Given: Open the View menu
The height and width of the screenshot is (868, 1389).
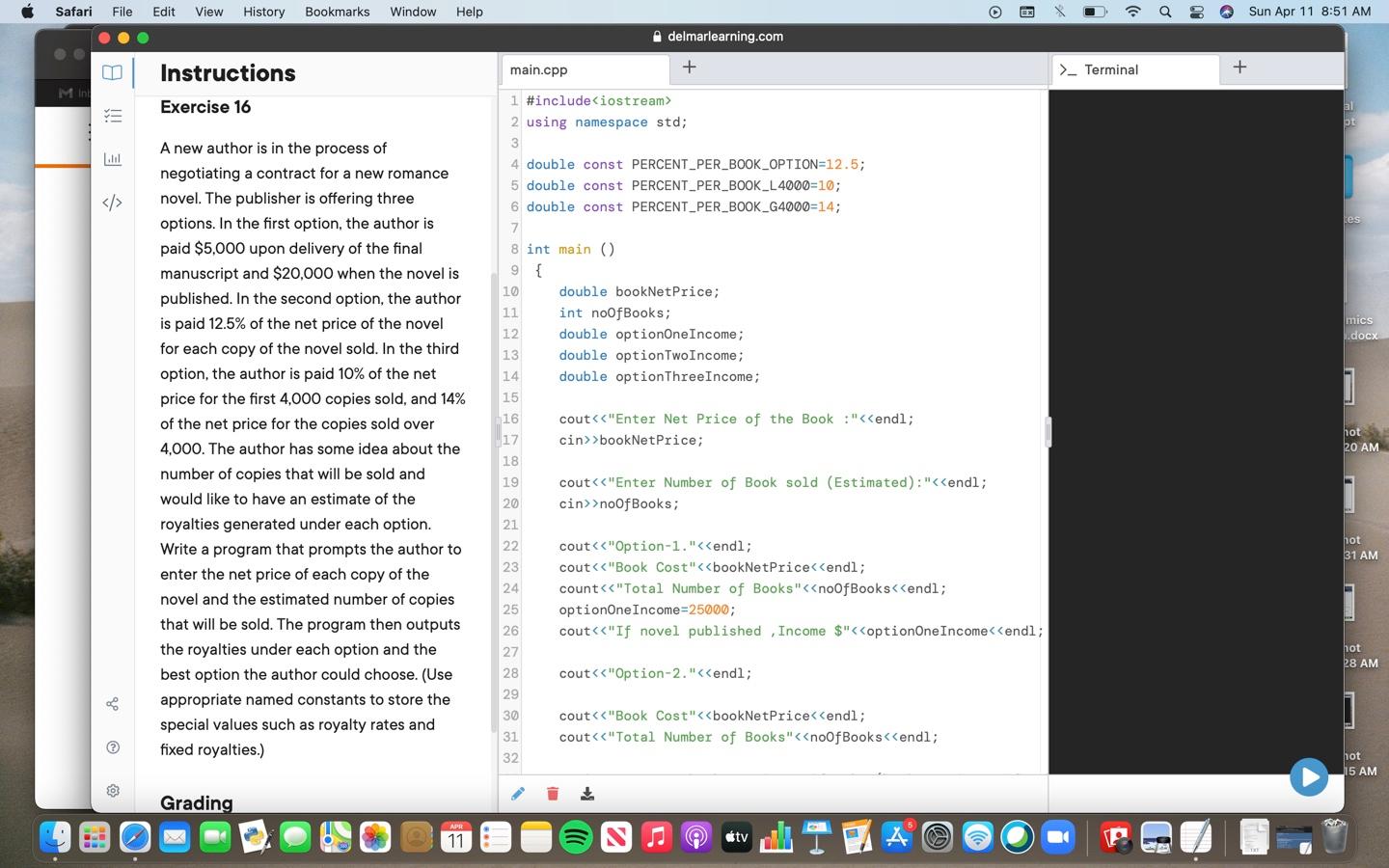Looking at the screenshot, I should pyautogui.click(x=209, y=12).
